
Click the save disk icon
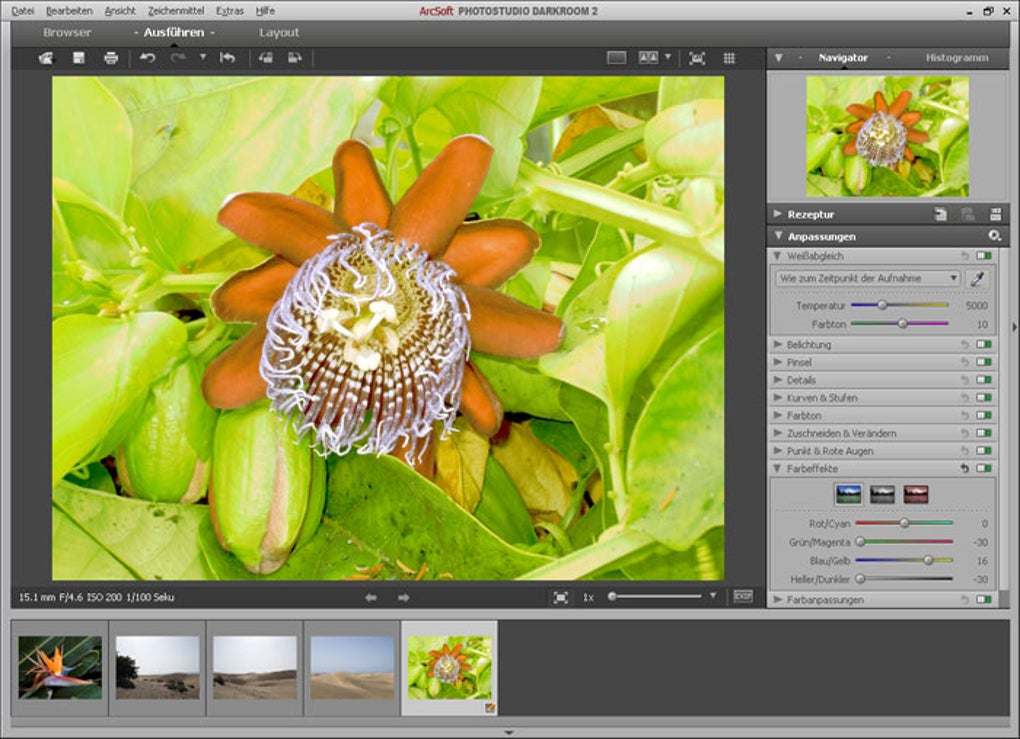(79, 58)
